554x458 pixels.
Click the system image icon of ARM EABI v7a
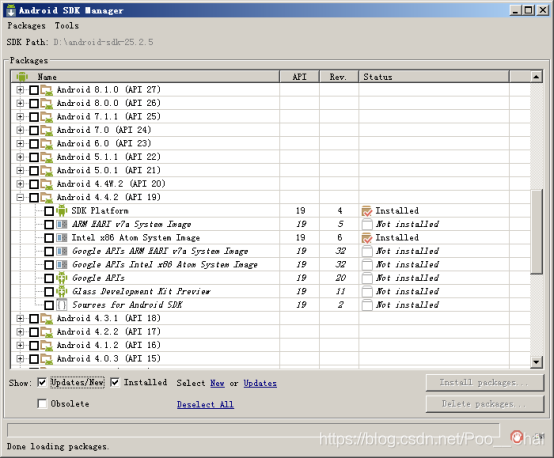[x=61, y=224]
